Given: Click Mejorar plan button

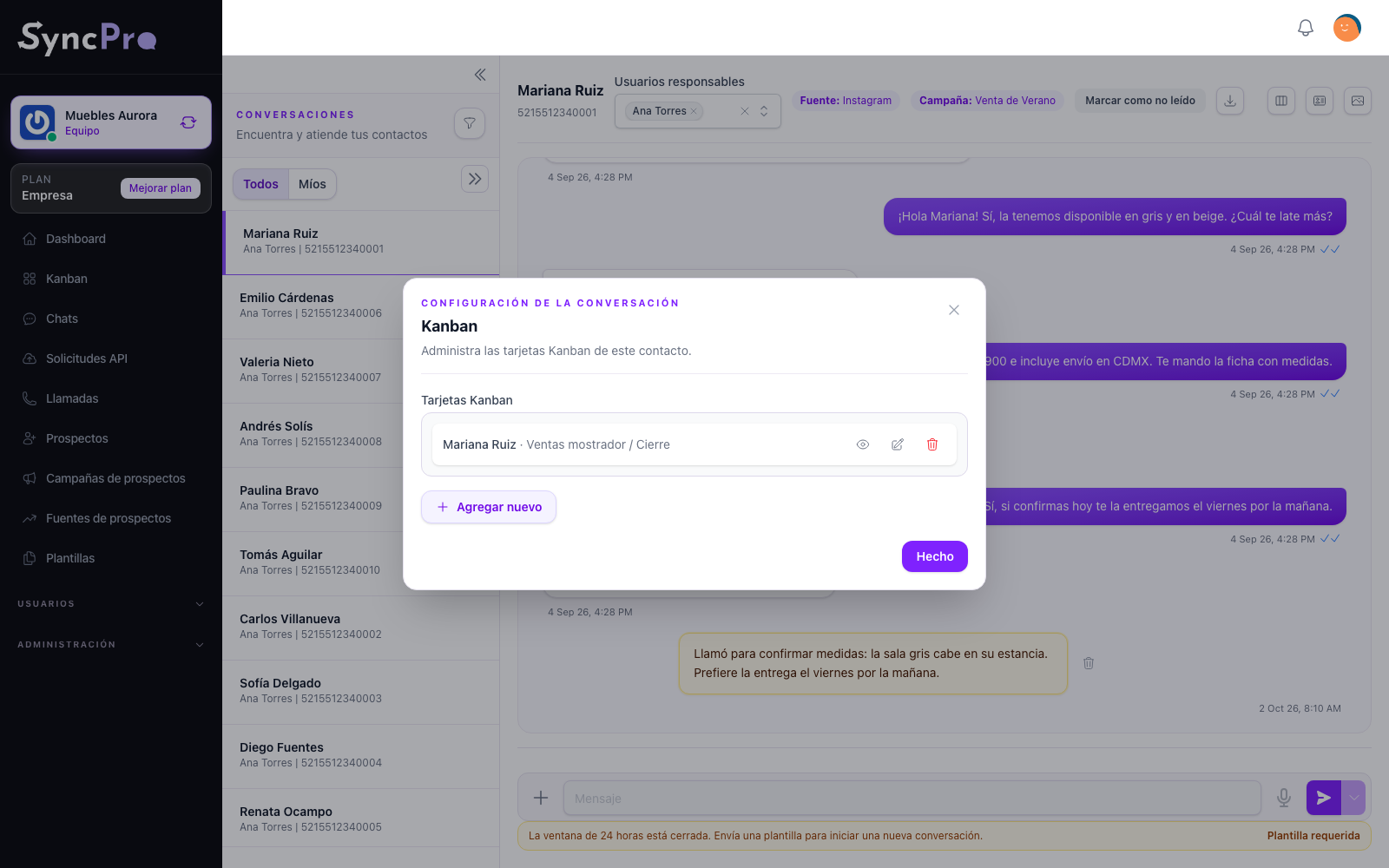Looking at the screenshot, I should point(161,188).
